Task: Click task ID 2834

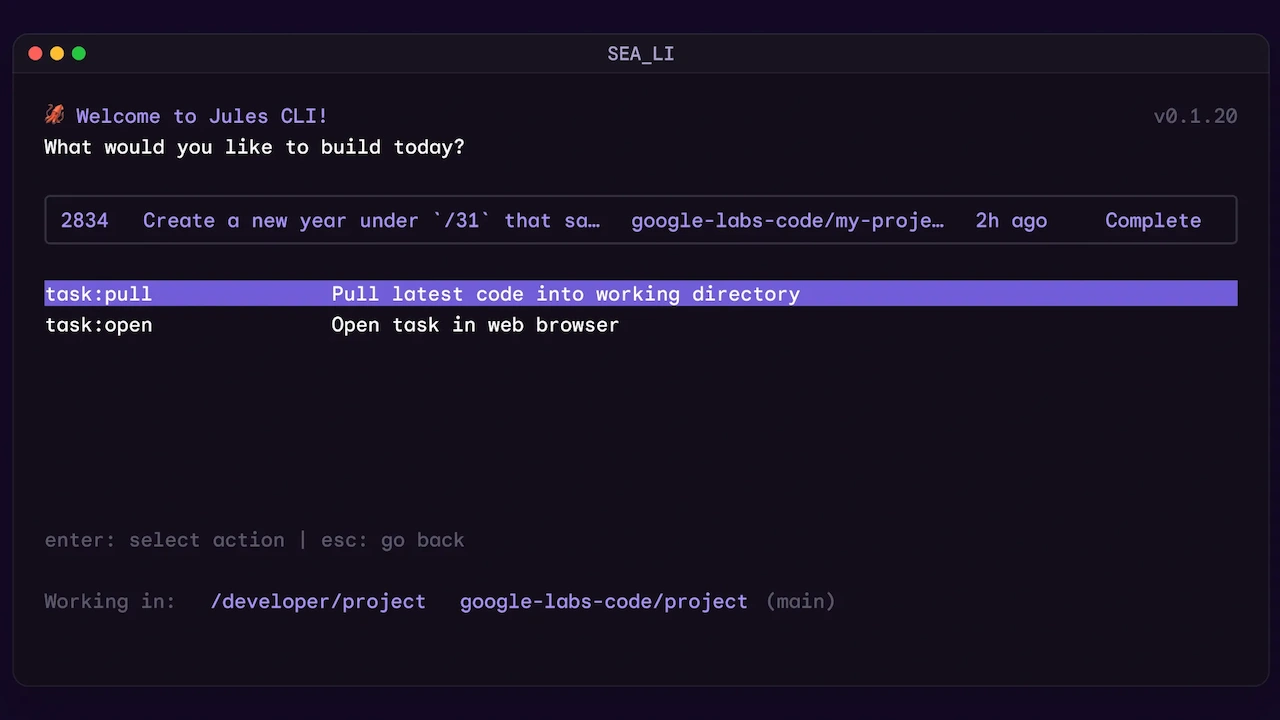Action: [84, 221]
